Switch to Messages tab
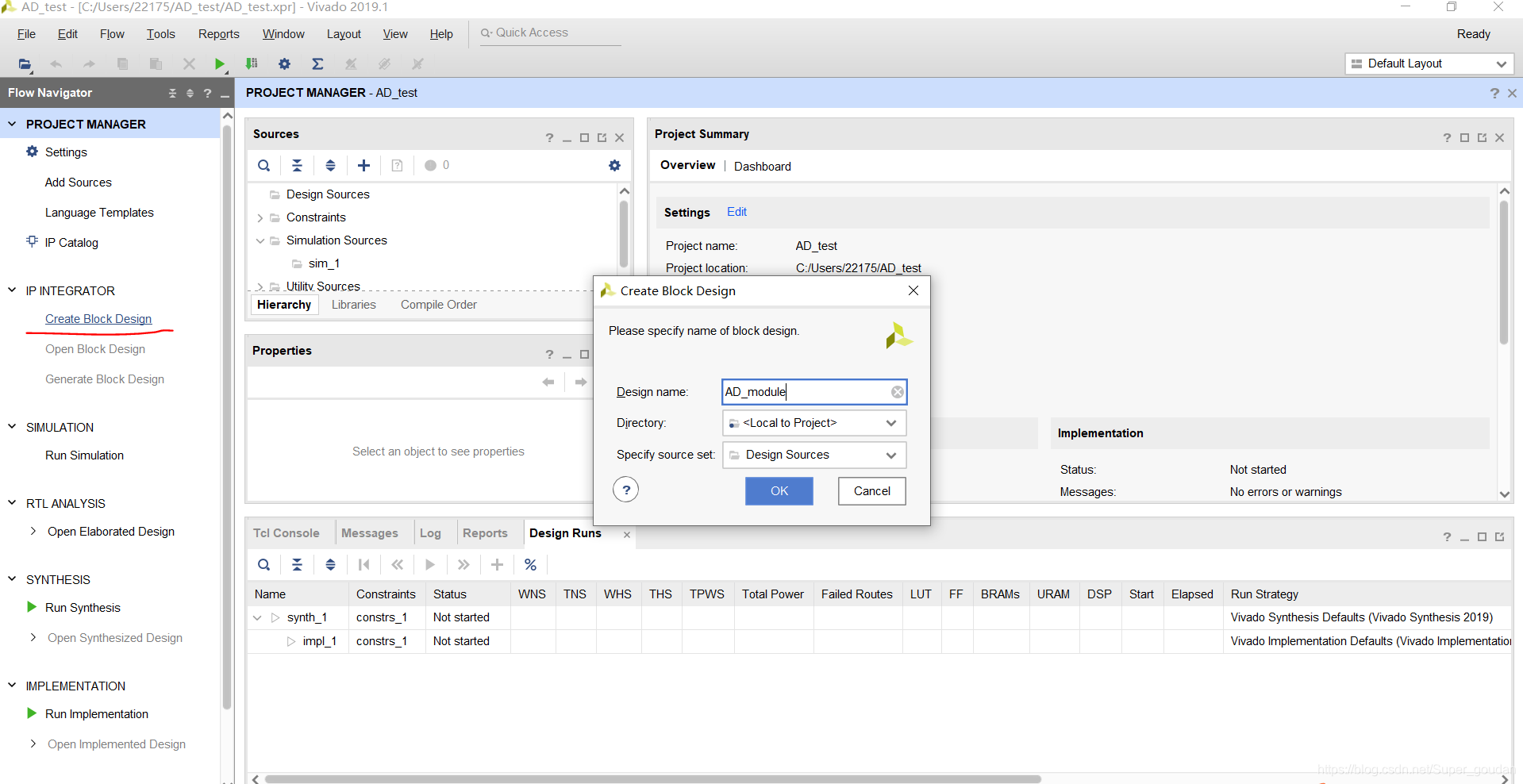 tap(370, 533)
